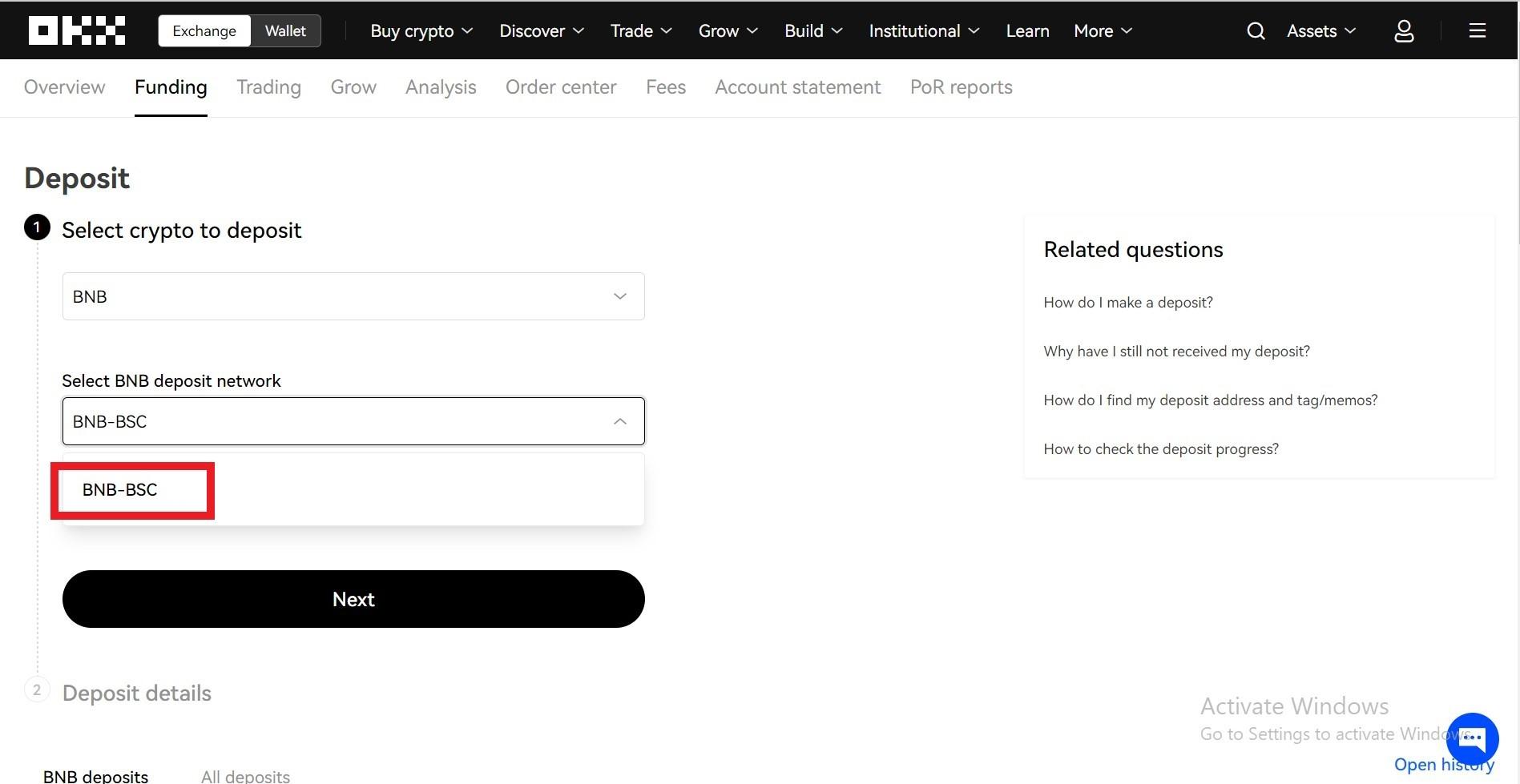Expand the Assets dropdown
The width and height of the screenshot is (1520, 784).
(x=1320, y=30)
